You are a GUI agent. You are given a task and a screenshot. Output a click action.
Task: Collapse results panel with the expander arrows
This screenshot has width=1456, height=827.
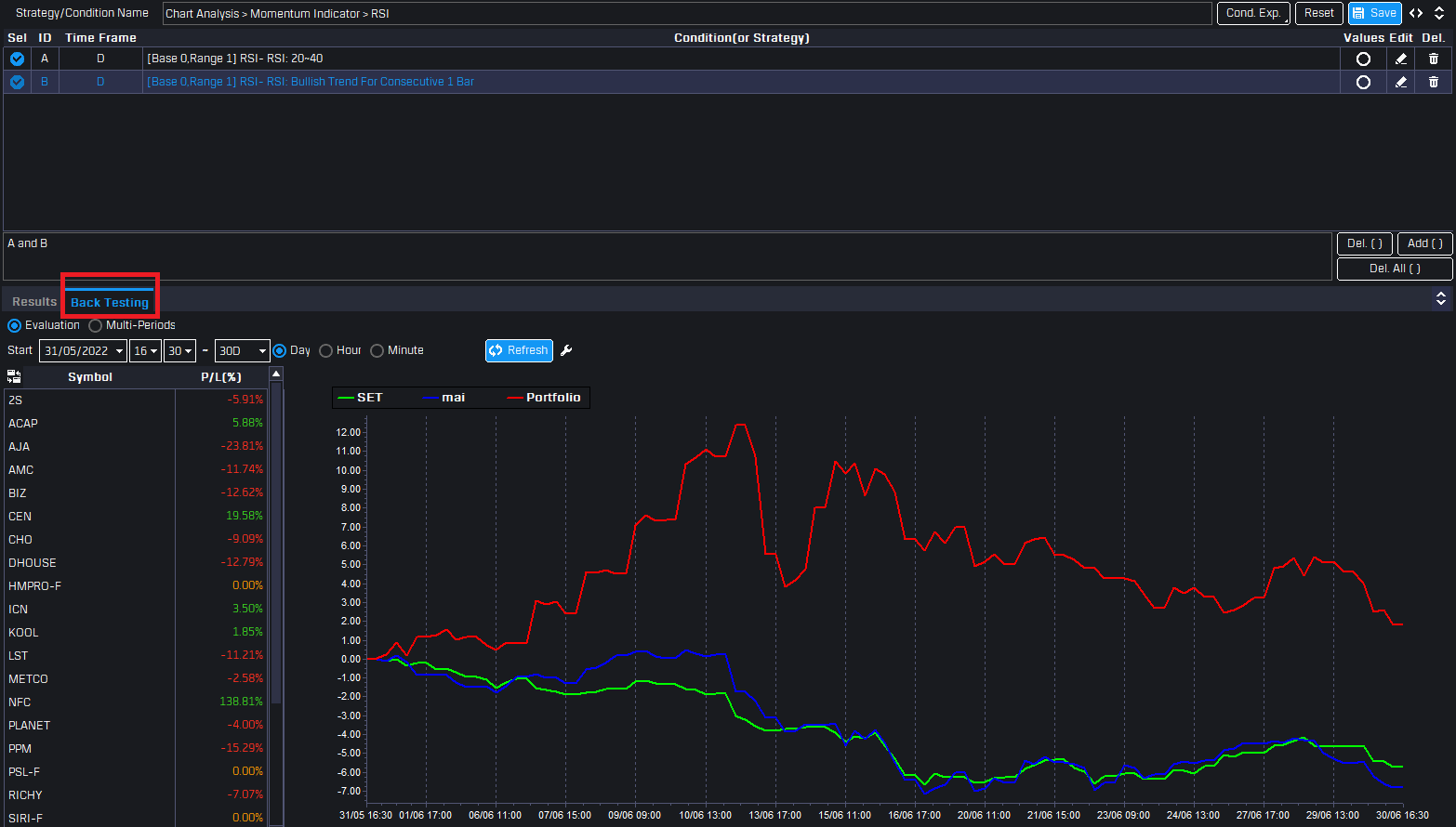point(1440,298)
